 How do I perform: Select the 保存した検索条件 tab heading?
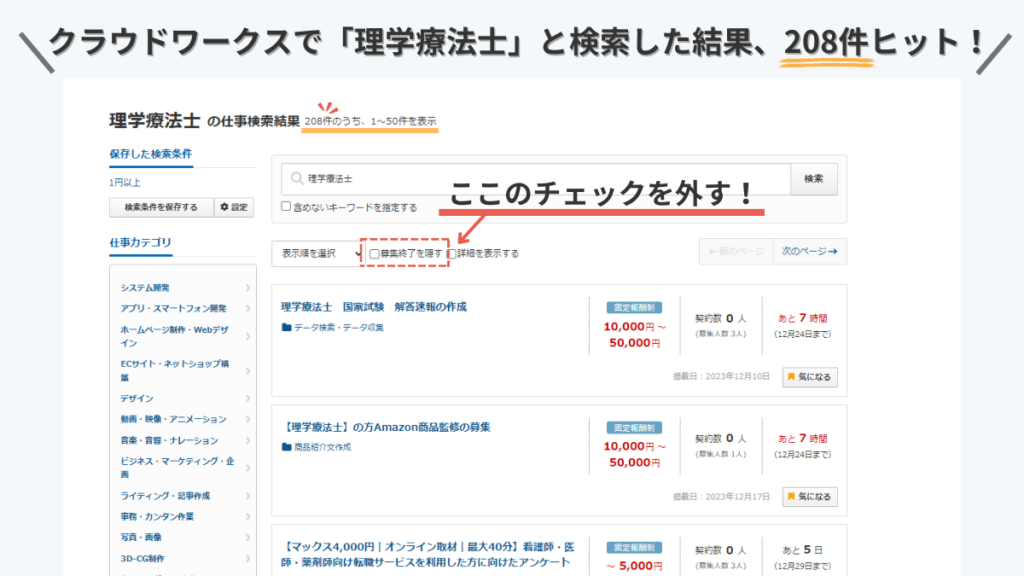tap(151, 154)
